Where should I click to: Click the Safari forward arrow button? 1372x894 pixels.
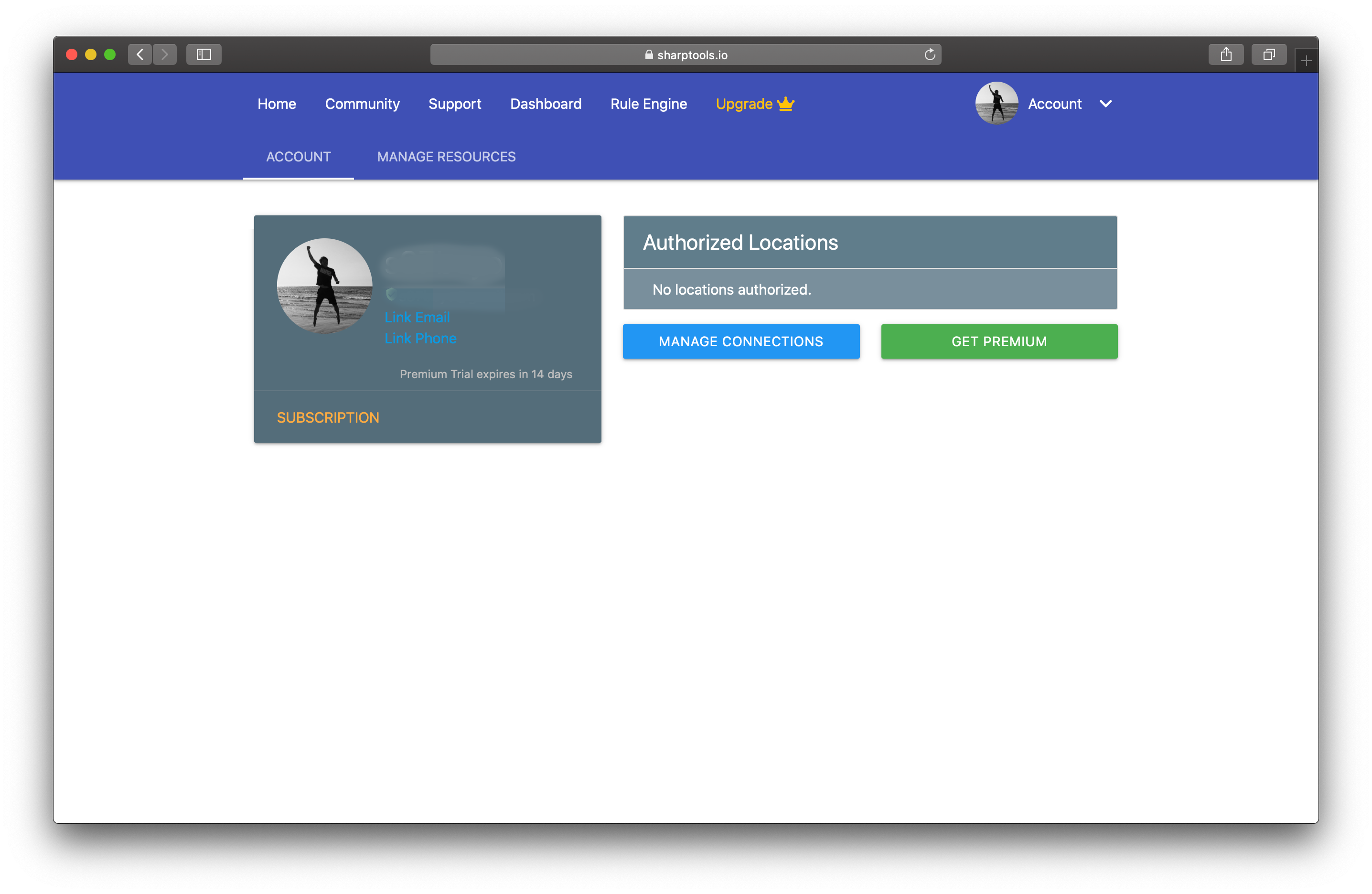pyautogui.click(x=165, y=55)
